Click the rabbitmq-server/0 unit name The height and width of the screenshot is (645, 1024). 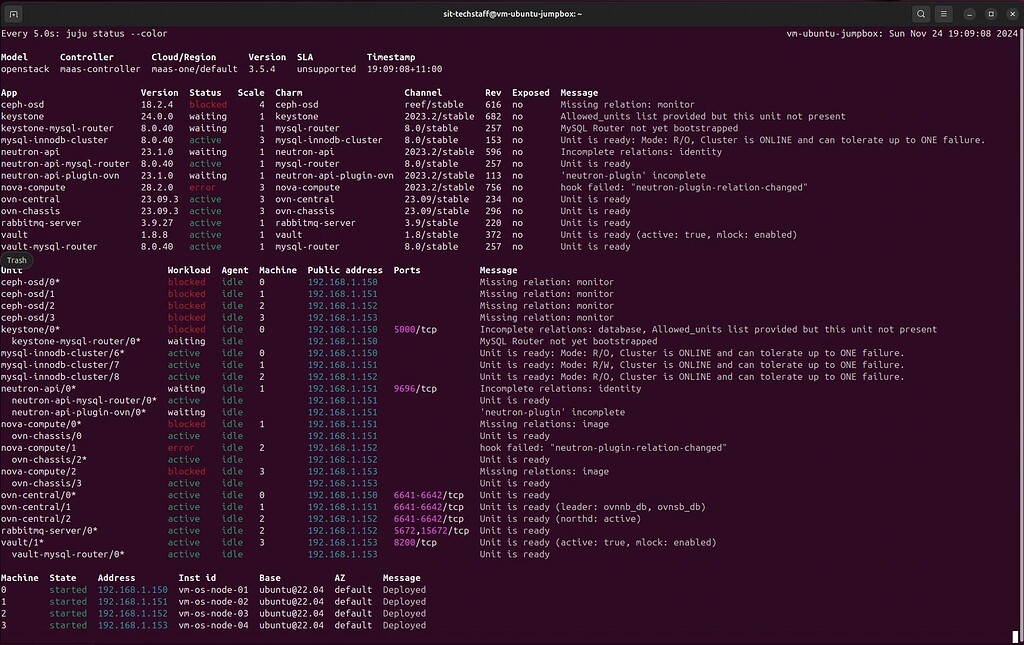(x=49, y=531)
